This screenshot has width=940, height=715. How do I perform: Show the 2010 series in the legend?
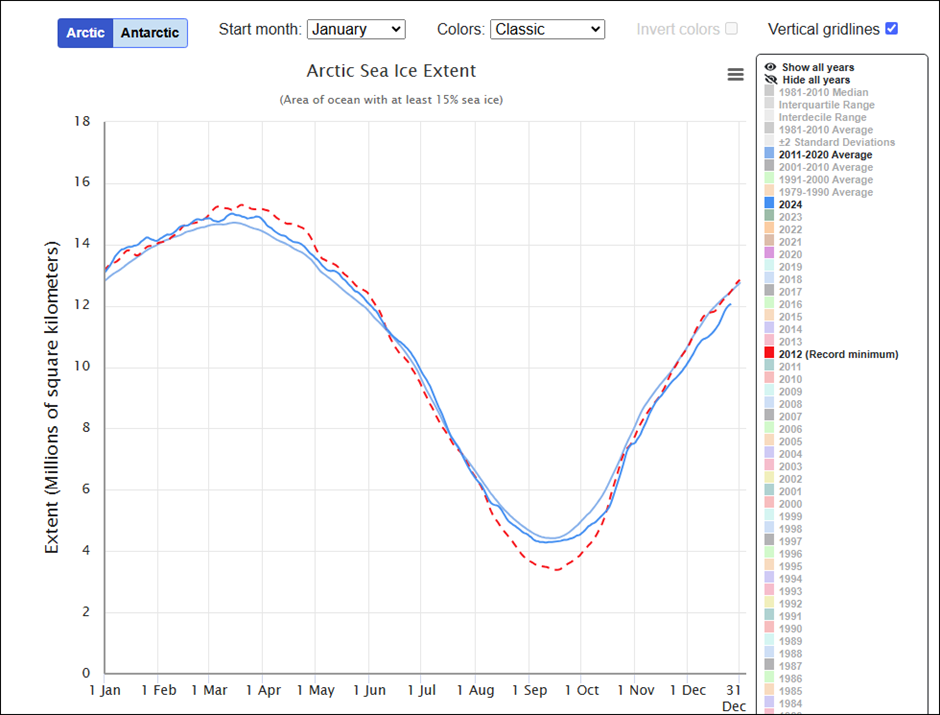pyautogui.click(x=790, y=379)
